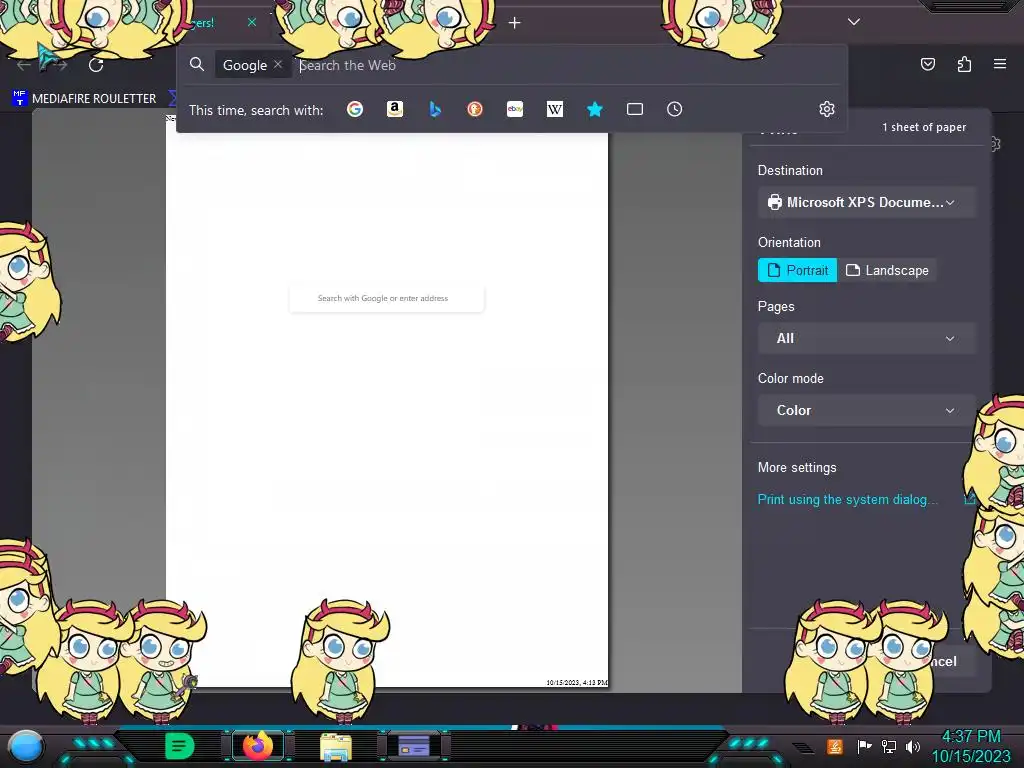Viewport: 1024px width, 768px height.
Task: Search History using the clock icon
Action: click(675, 109)
